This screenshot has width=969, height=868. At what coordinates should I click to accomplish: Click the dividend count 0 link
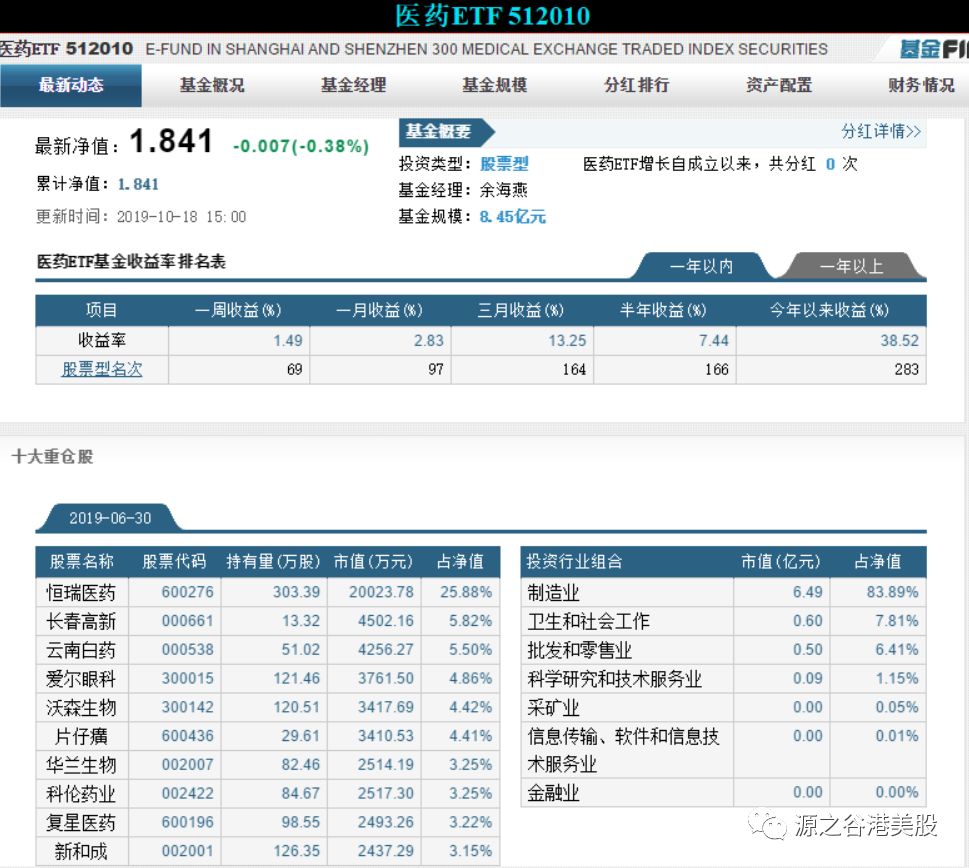tap(830, 164)
